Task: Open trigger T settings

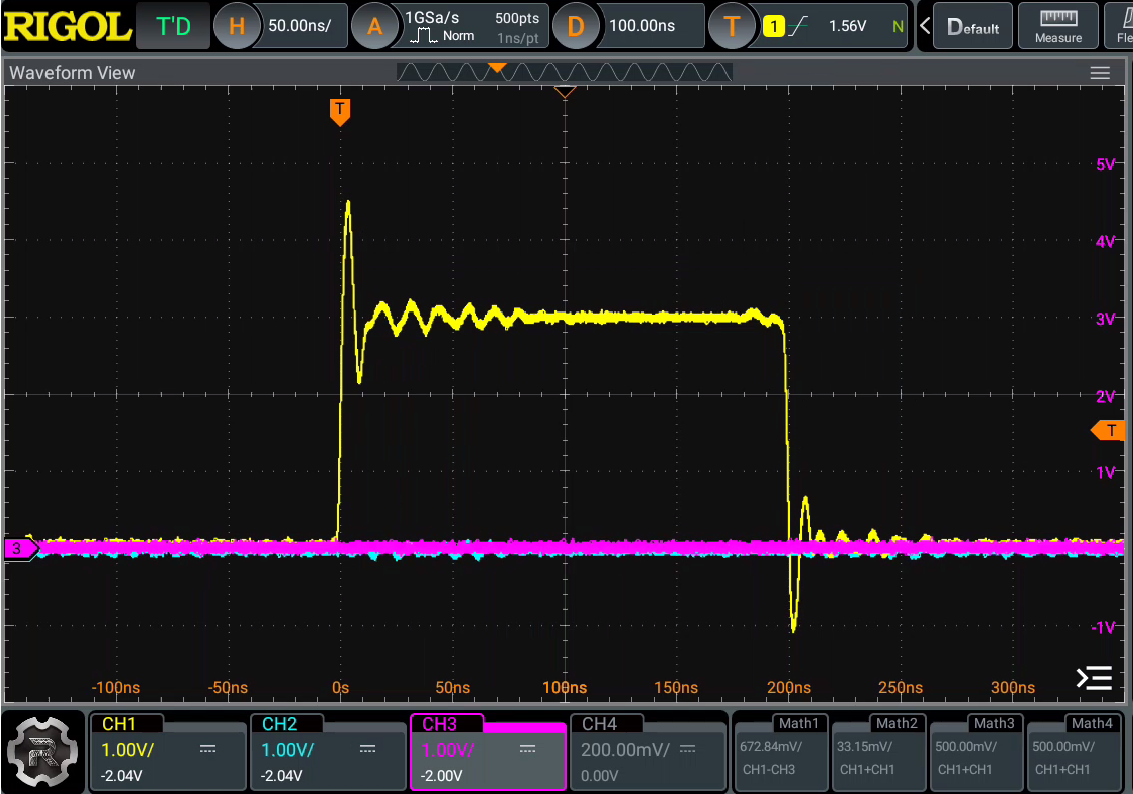Action: click(x=732, y=26)
